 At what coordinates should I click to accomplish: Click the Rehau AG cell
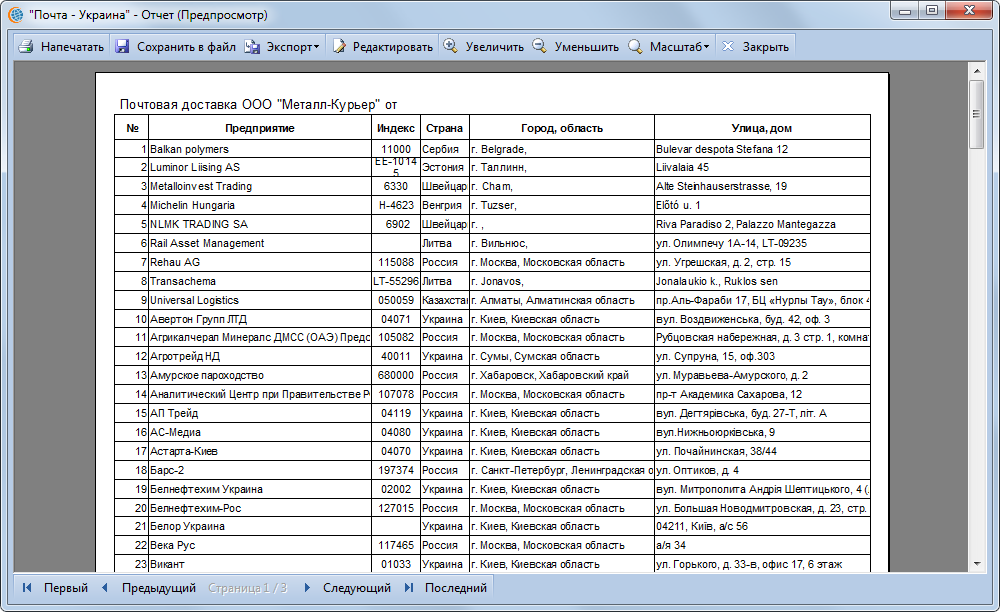coord(260,263)
